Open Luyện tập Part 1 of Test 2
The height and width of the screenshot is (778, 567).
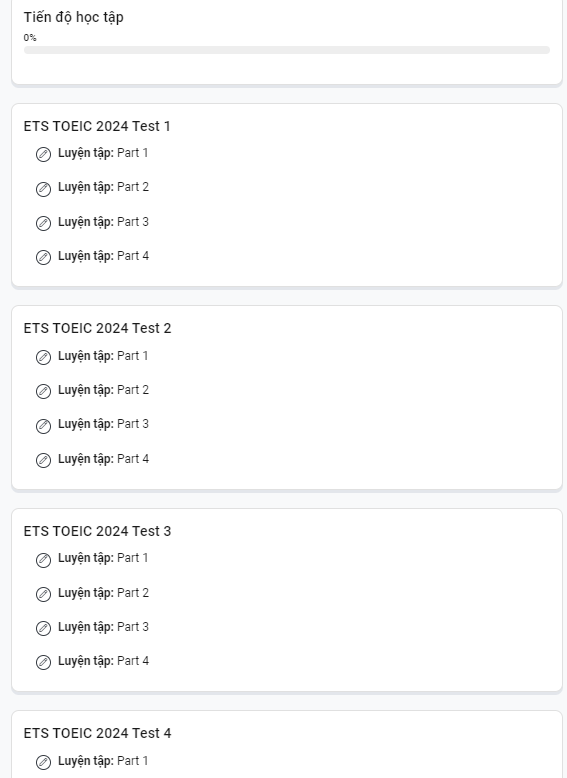tap(103, 356)
